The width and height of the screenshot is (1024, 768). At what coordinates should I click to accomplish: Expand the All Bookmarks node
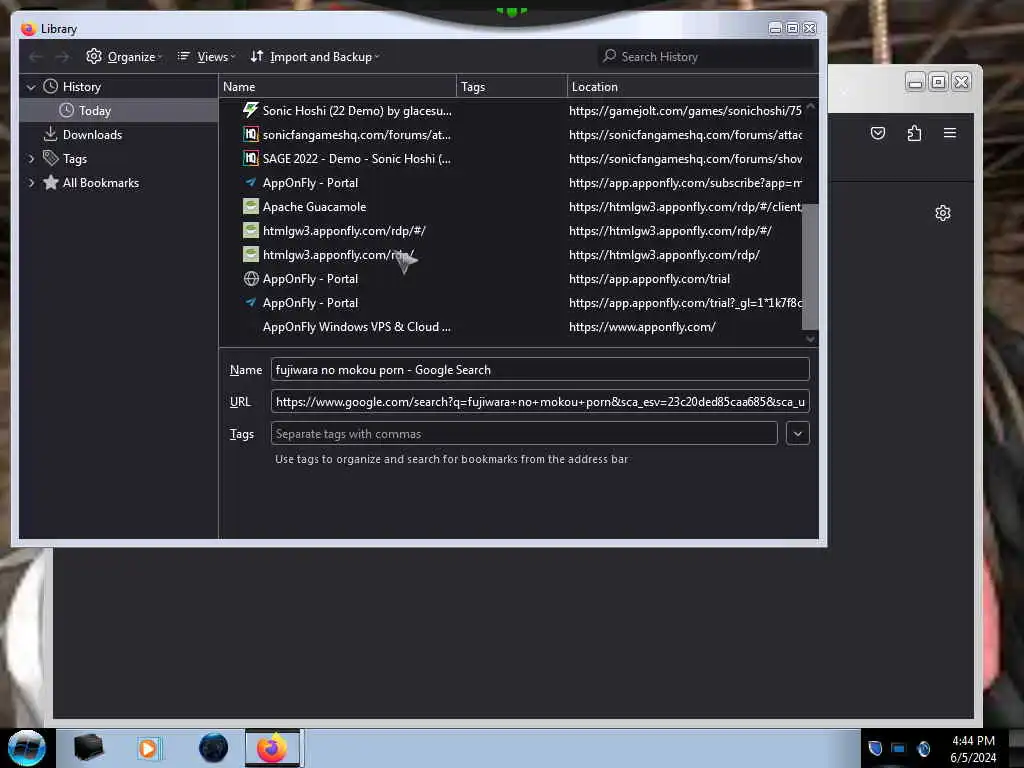(x=31, y=183)
